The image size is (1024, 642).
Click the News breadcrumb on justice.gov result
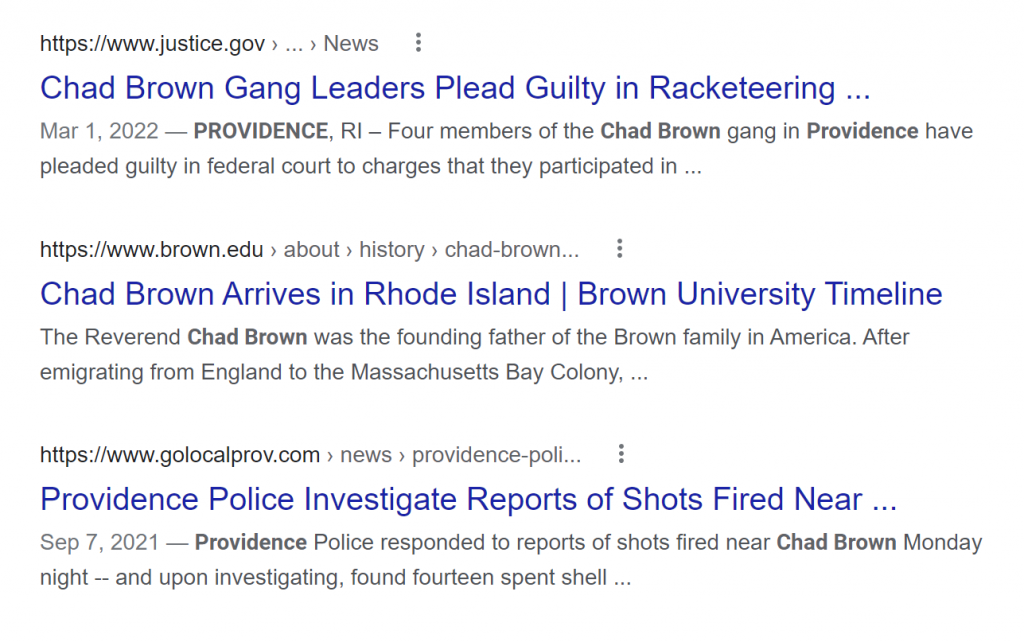351,44
